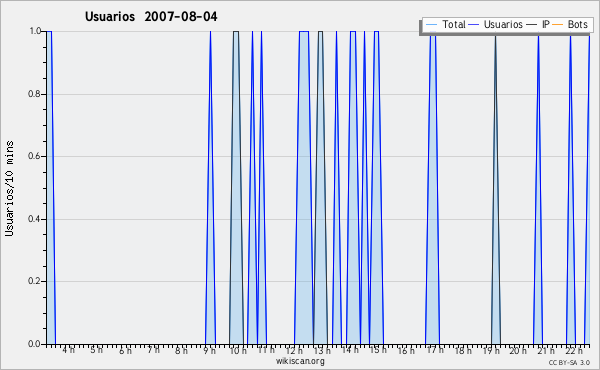Click the wide blue peak at 12 h
Image resolution: width=600 pixels, height=370 pixels.
coord(304,187)
